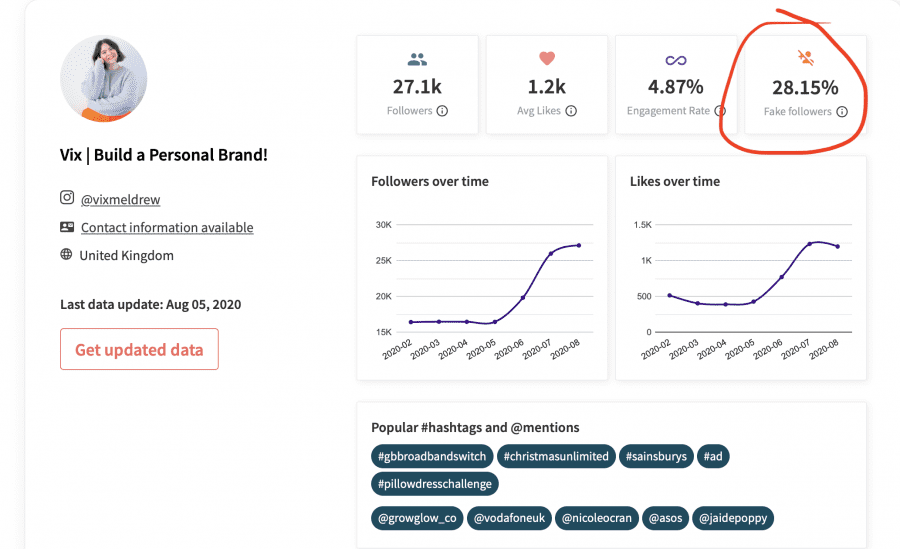
Task: Click the Followers info icon
Action: [442, 111]
